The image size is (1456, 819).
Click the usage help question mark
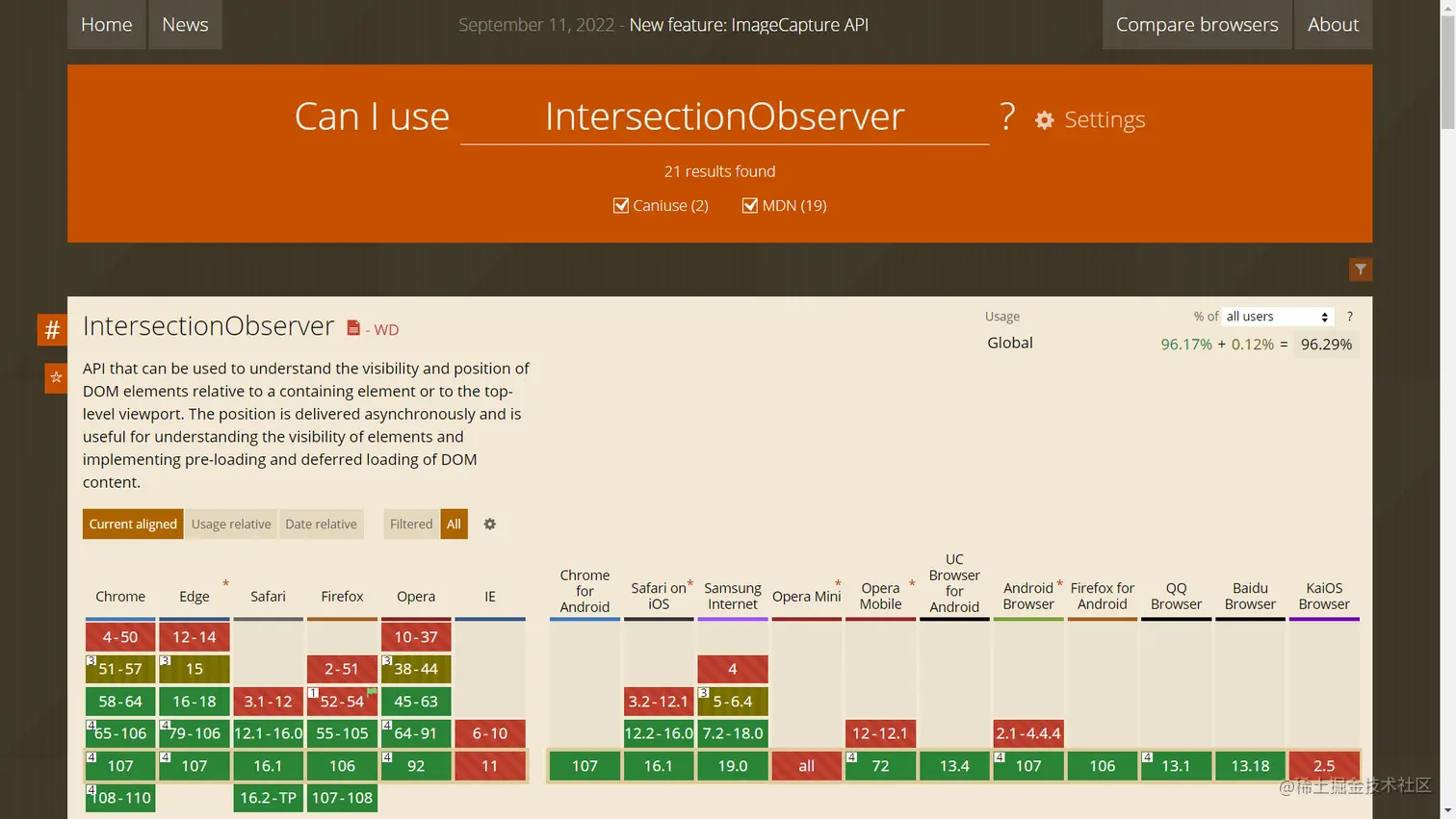coord(1349,317)
